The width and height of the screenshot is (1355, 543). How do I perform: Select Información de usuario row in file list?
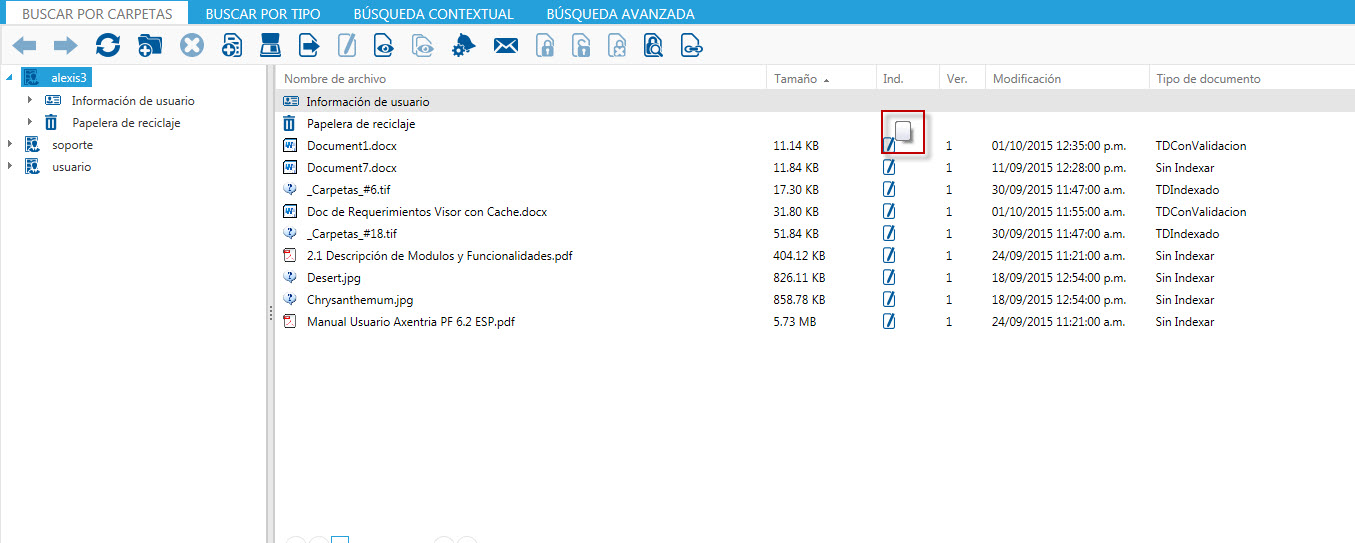click(x=814, y=102)
